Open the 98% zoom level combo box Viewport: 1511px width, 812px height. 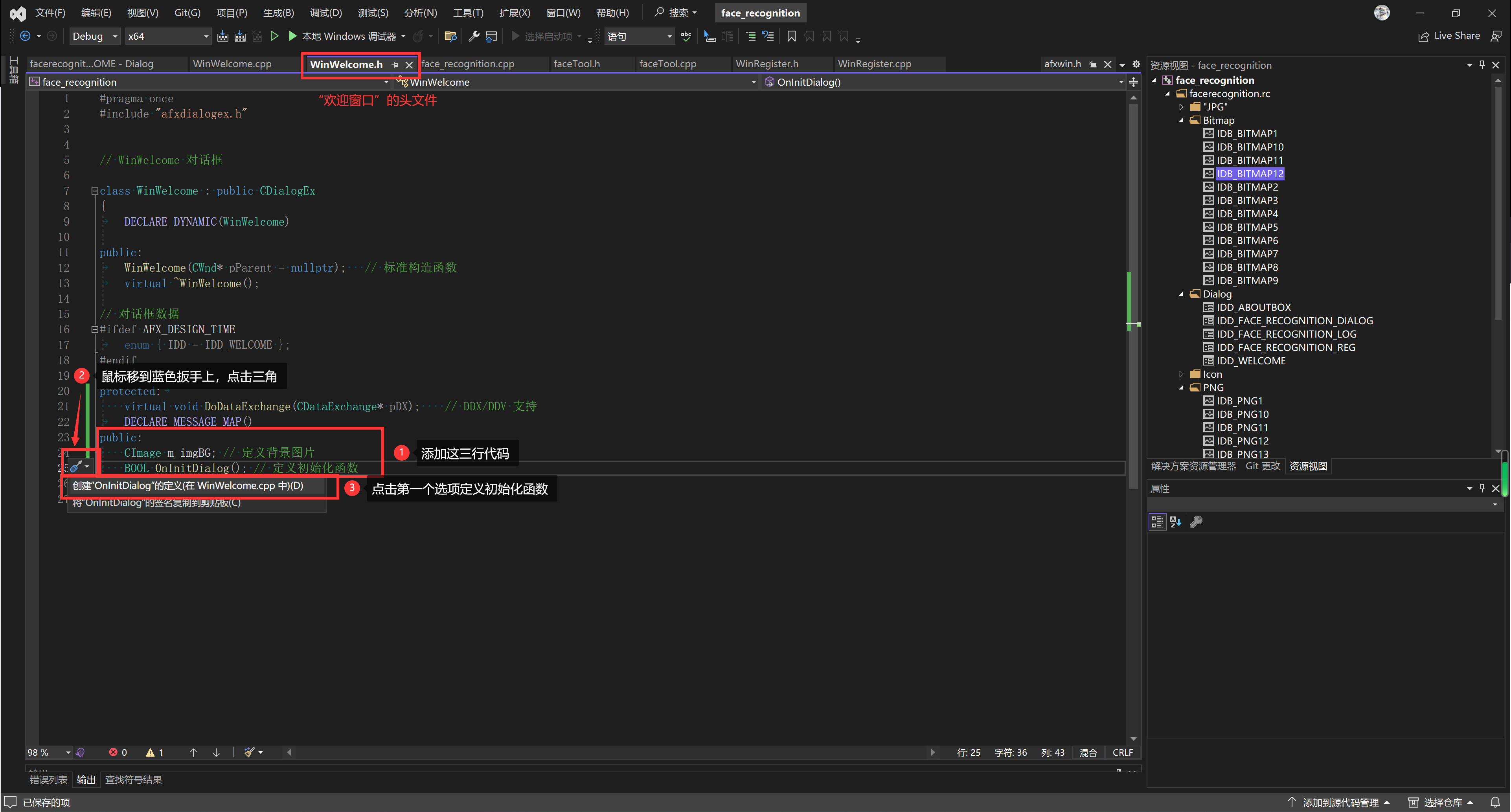(68, 753)
